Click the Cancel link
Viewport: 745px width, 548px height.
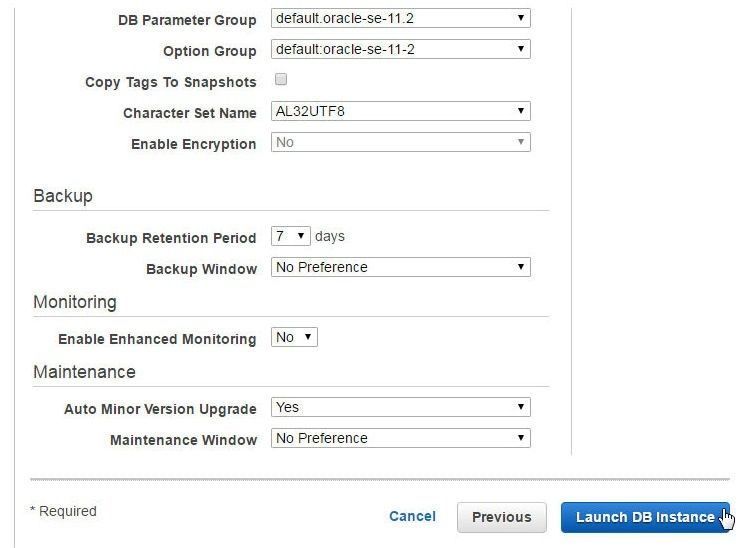point(412,517)
